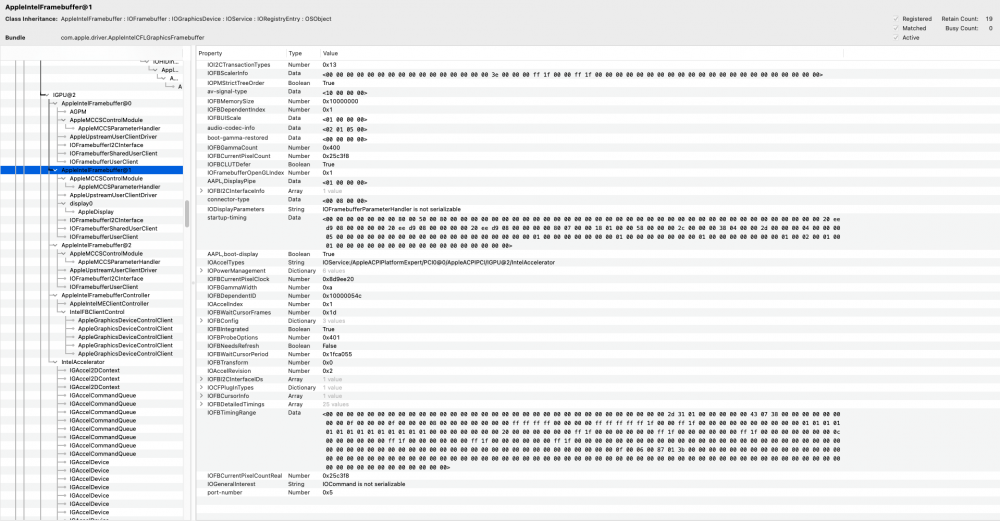
Task: Expand the IOCFPlugInTypes dictionary property
Action: (x=202, y=387)
